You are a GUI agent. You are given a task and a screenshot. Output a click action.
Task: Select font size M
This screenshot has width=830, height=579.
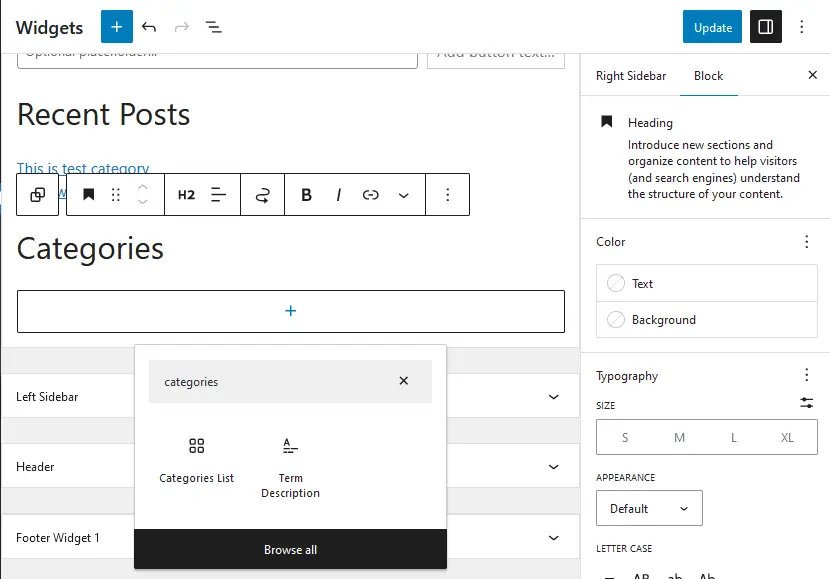pos(679,437)
